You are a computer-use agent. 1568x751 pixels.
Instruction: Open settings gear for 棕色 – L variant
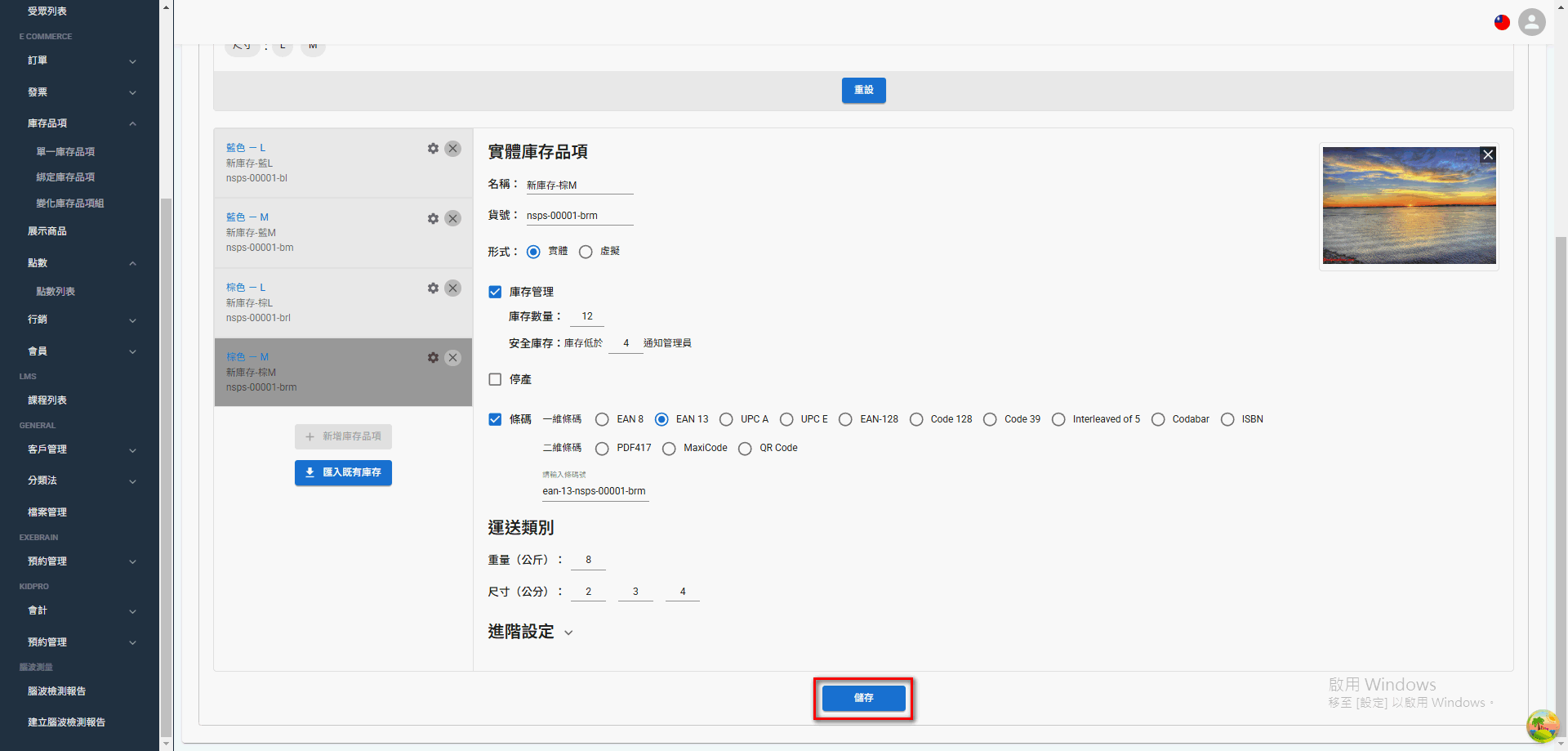[x=433, y=288]
